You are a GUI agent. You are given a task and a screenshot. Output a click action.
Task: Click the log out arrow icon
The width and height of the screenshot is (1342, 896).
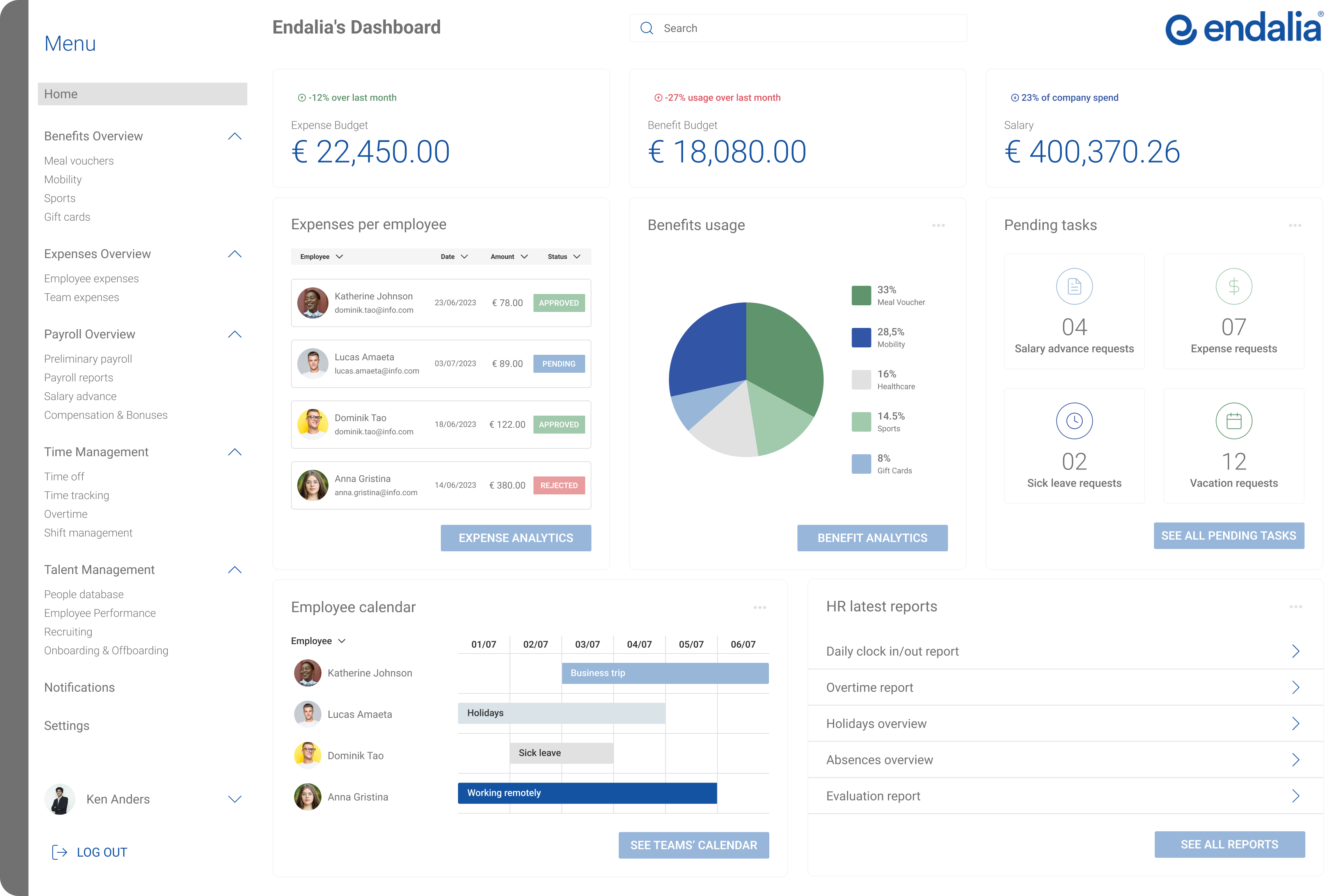(x=59, y=852)
